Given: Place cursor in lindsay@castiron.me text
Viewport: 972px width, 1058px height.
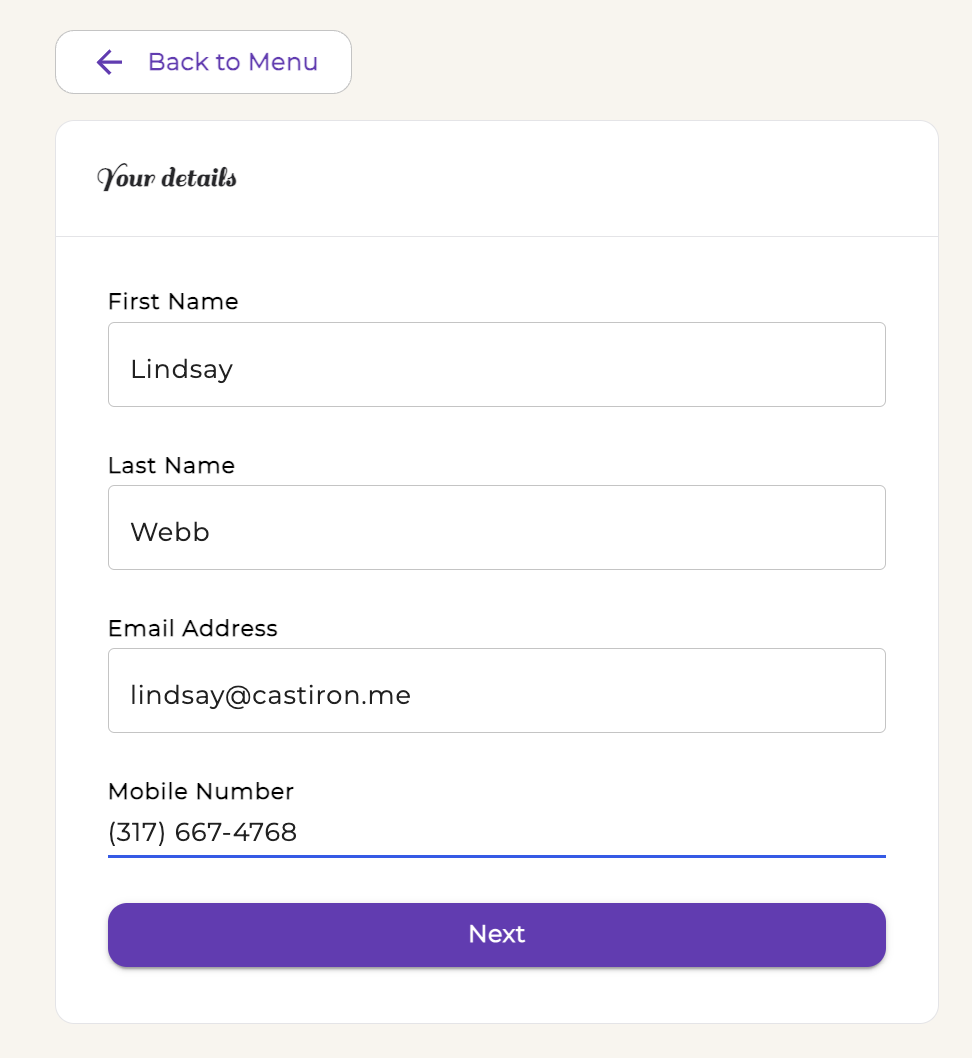Looking at the screenshot, I should [270, 696].
